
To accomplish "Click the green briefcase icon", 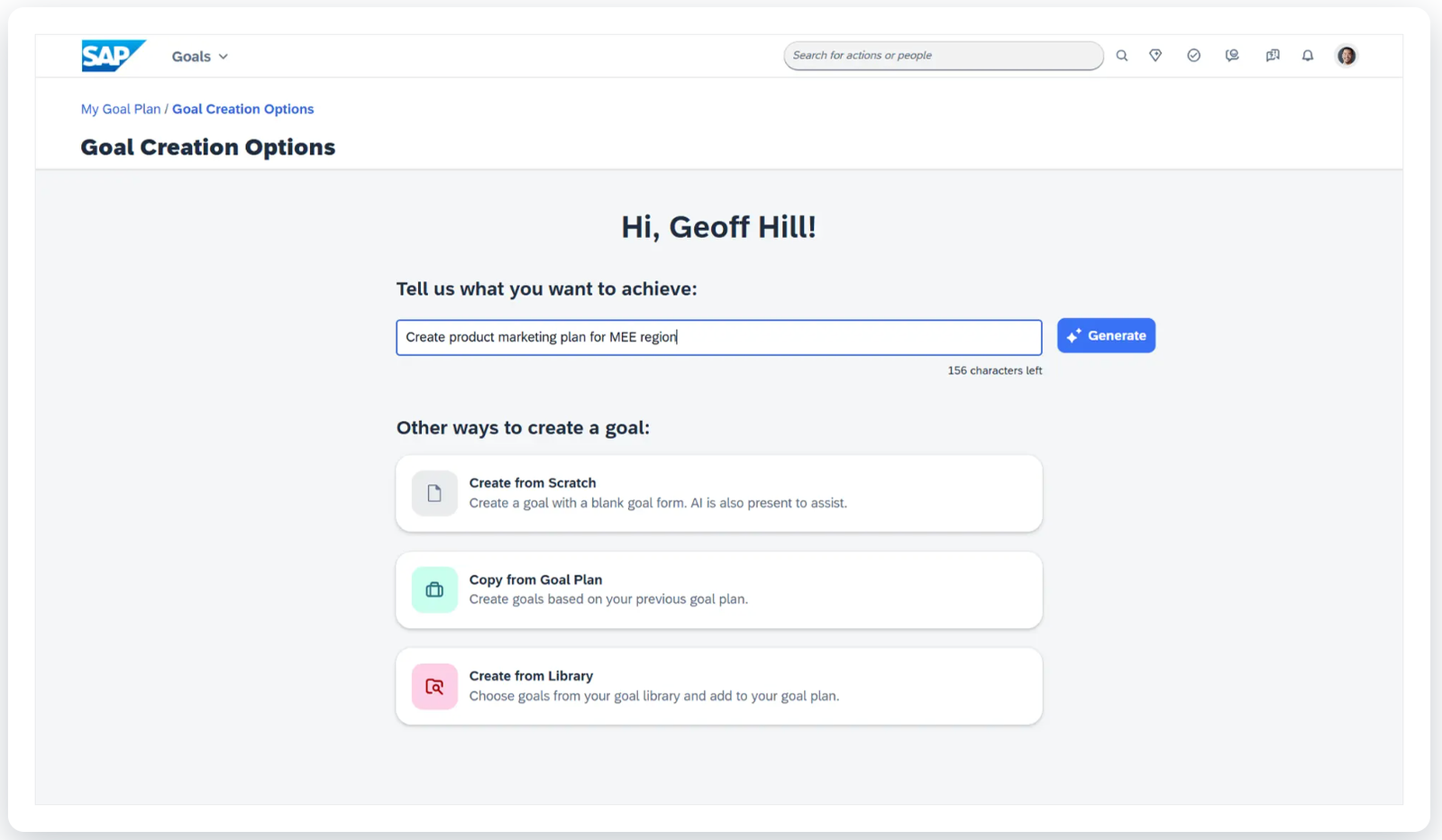I will click(434, 589).
